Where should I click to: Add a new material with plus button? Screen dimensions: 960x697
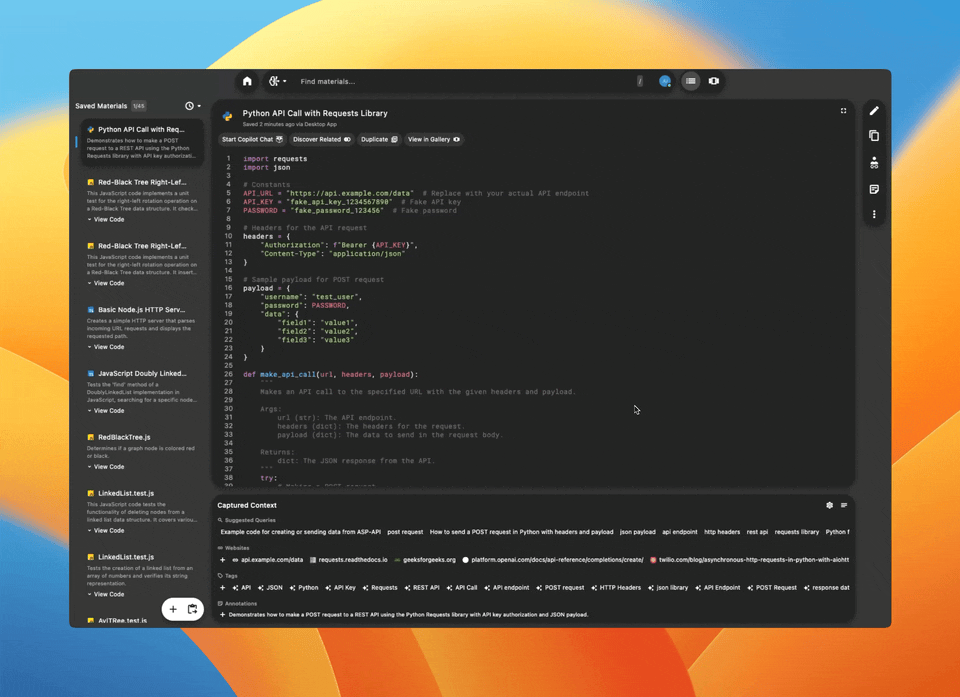(x=173, y=609)
